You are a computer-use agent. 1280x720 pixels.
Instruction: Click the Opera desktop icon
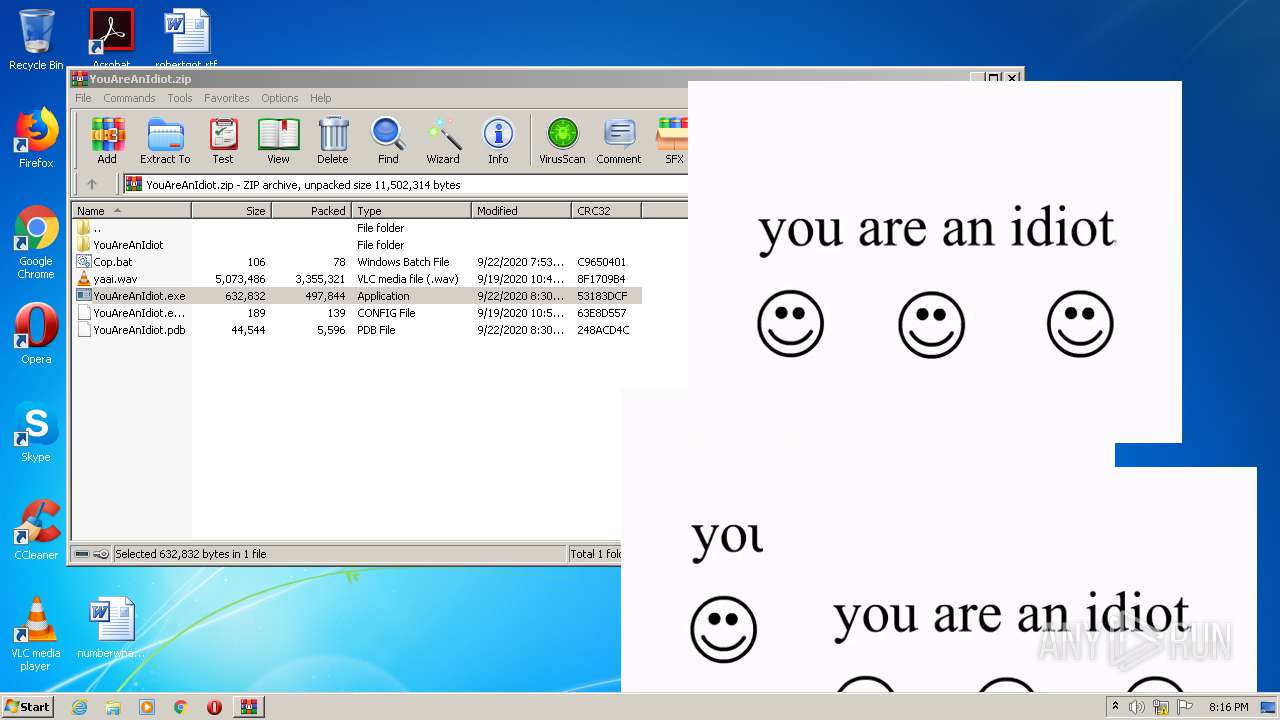point(36,334)
